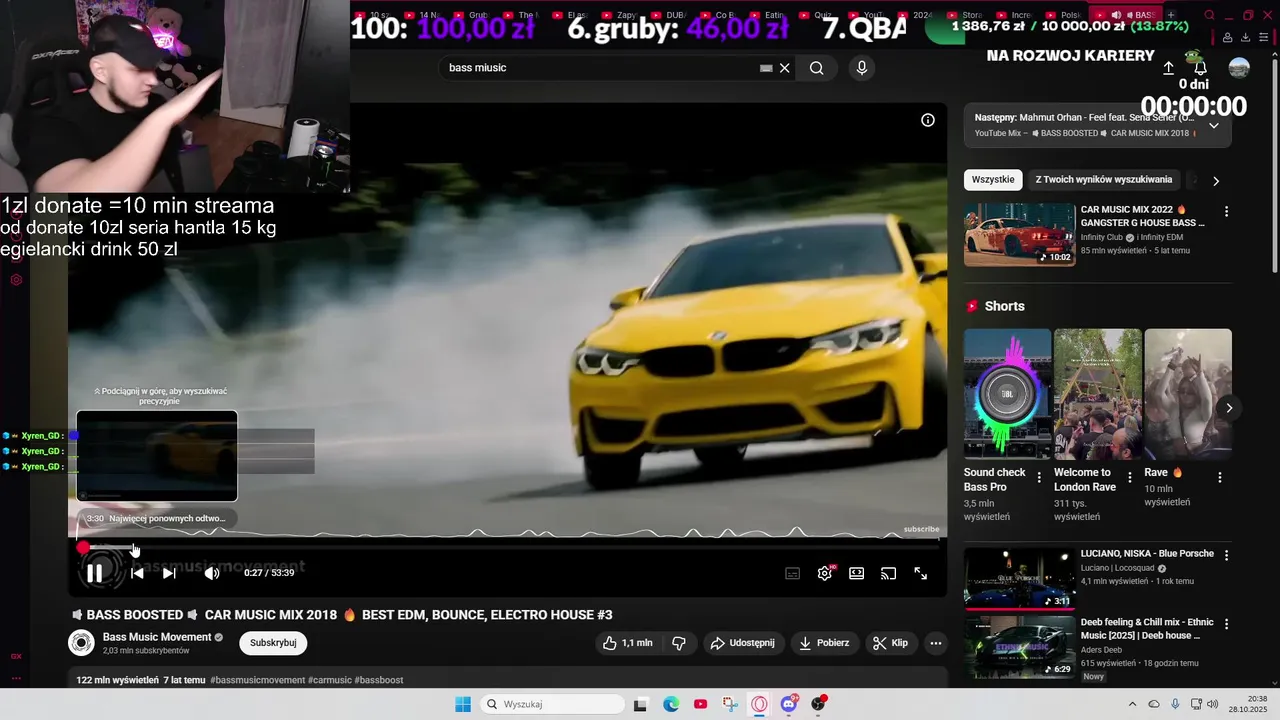This screenshot has width=1280, height=720.
Task: Open Microsoft Edge from the taskbar
Action: pyautogui.click(x=671, y=704)
